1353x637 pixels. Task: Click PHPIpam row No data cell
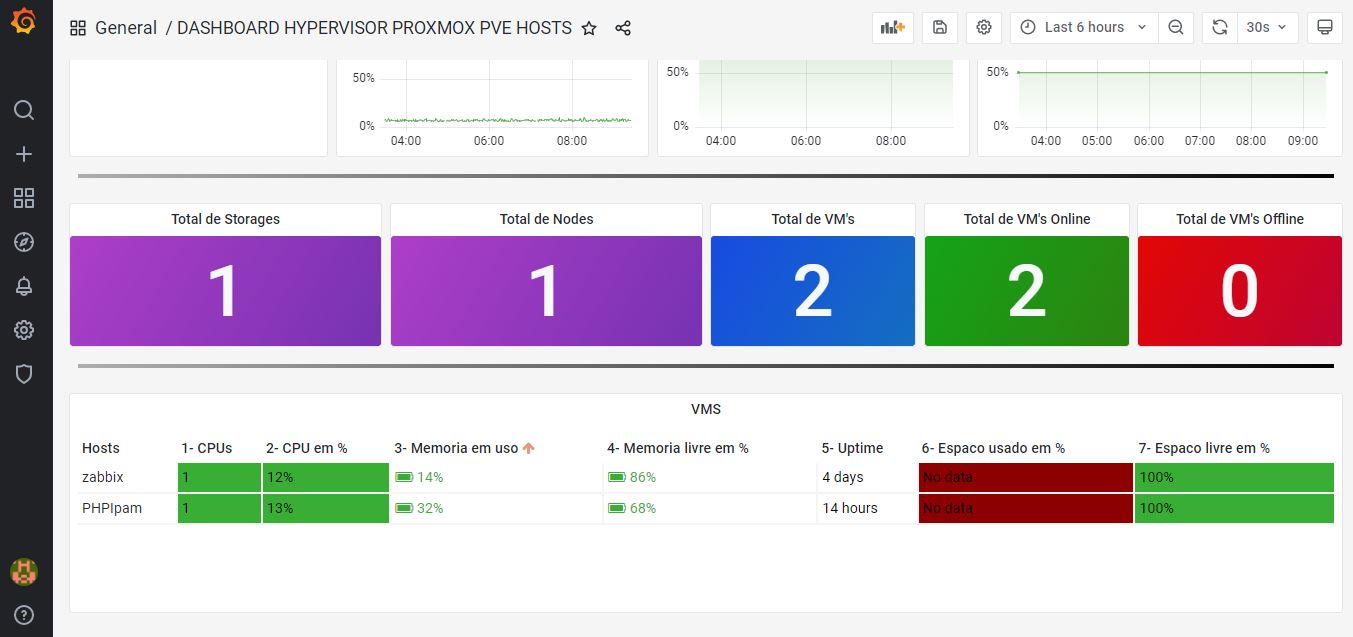coord(1026,508)
